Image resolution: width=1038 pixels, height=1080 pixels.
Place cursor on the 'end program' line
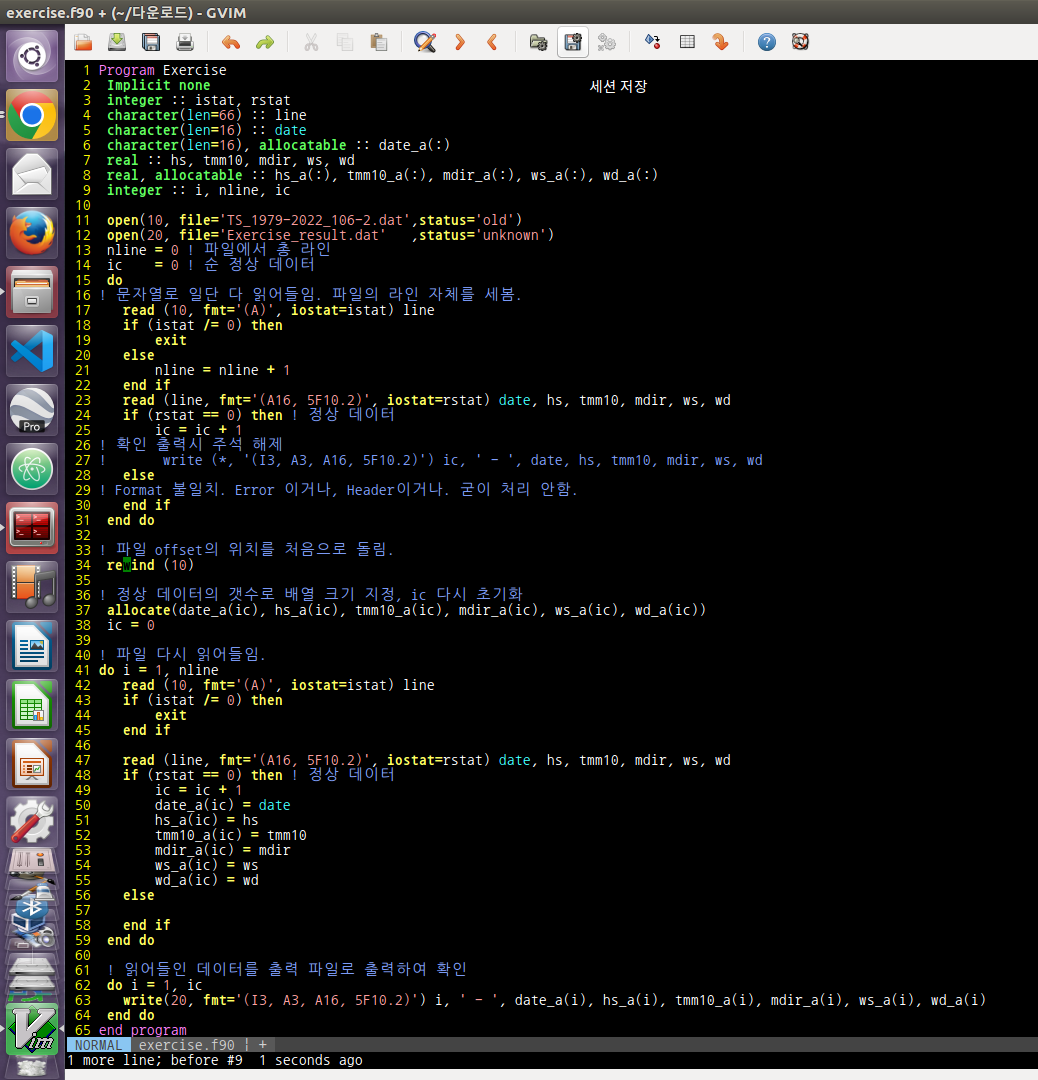142,1030
